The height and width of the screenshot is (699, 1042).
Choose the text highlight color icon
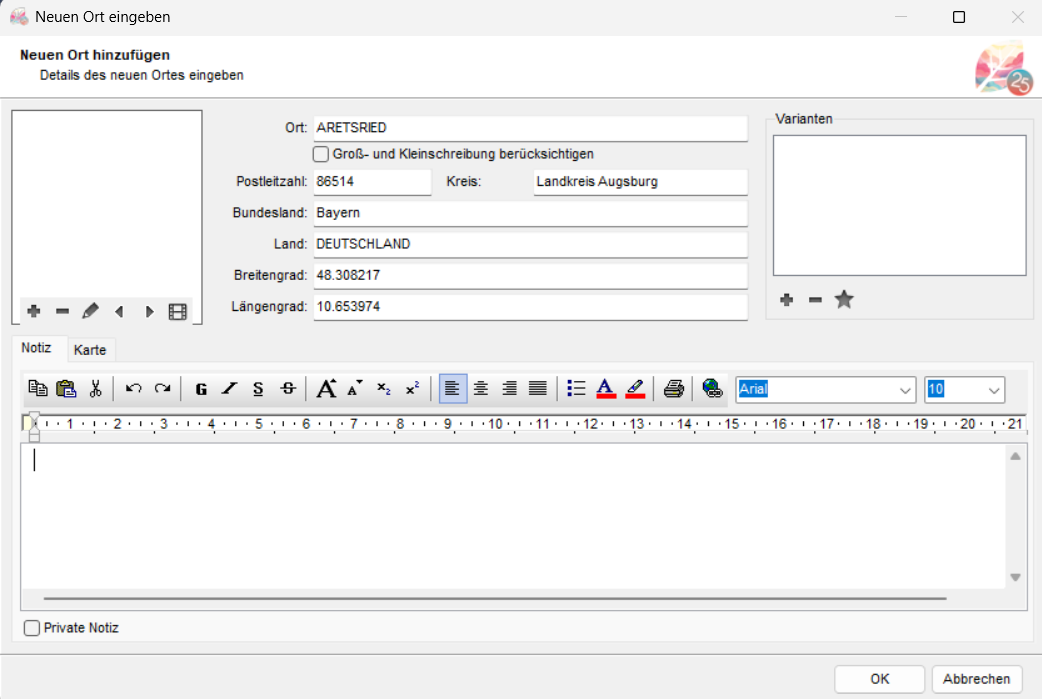pyautogui.click(x=635, y=388)
